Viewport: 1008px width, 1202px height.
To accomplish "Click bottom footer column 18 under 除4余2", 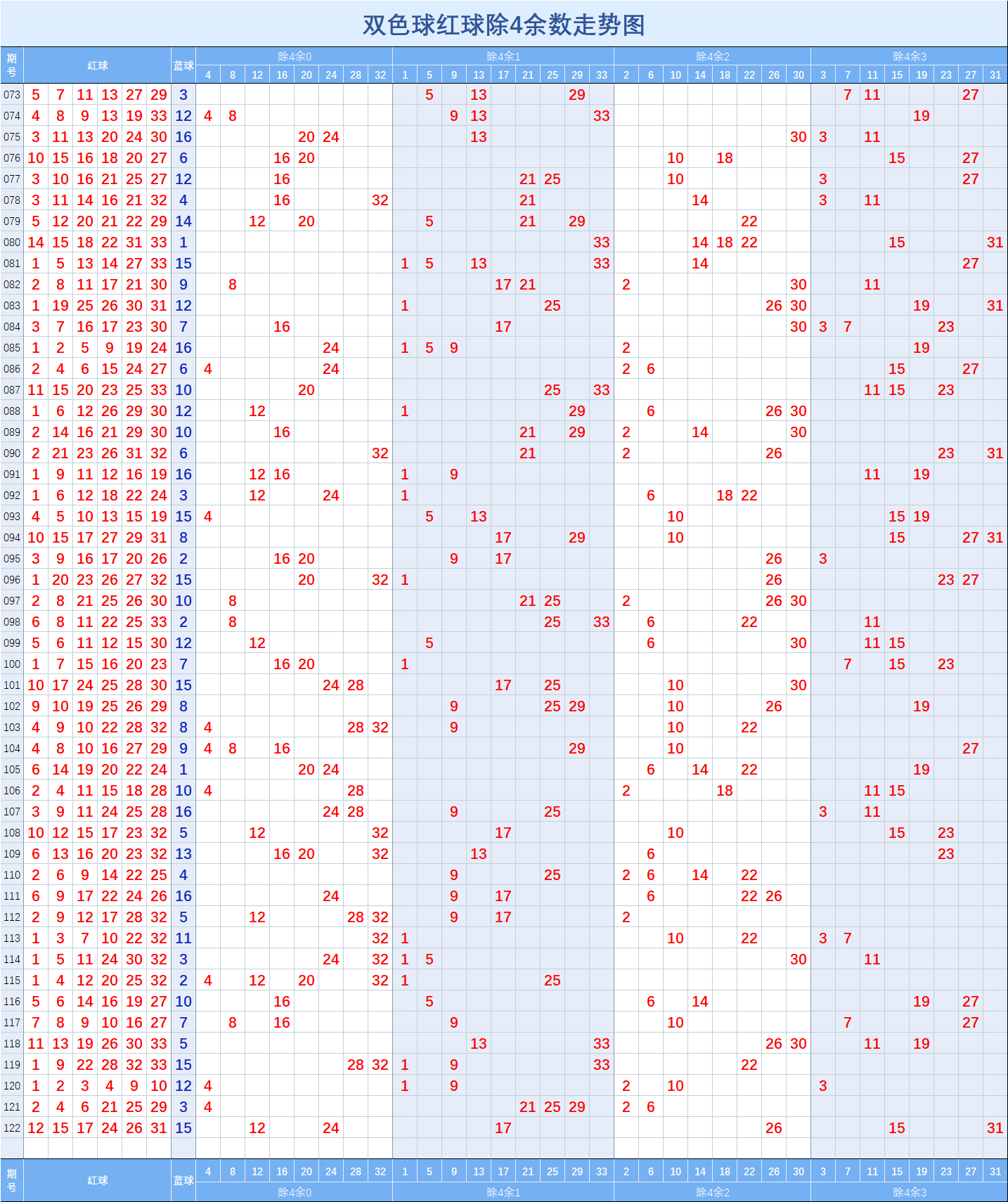I will point(725,1171).
